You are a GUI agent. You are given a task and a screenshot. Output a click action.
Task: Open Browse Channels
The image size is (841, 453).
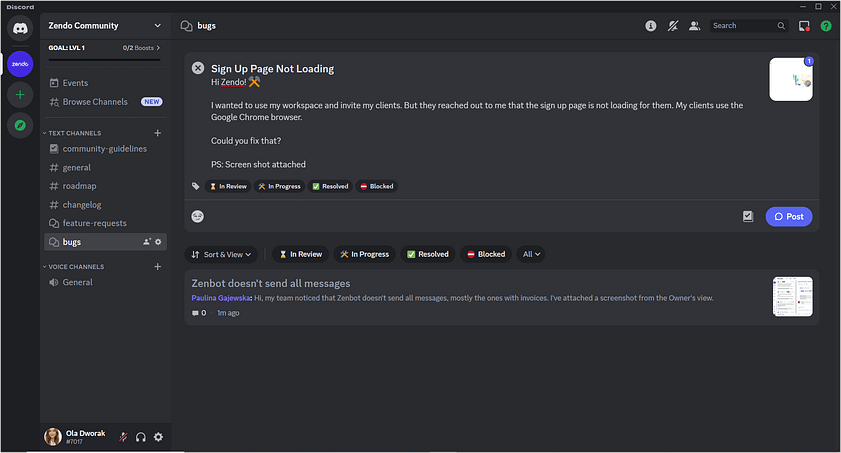[x=105, y=102]
